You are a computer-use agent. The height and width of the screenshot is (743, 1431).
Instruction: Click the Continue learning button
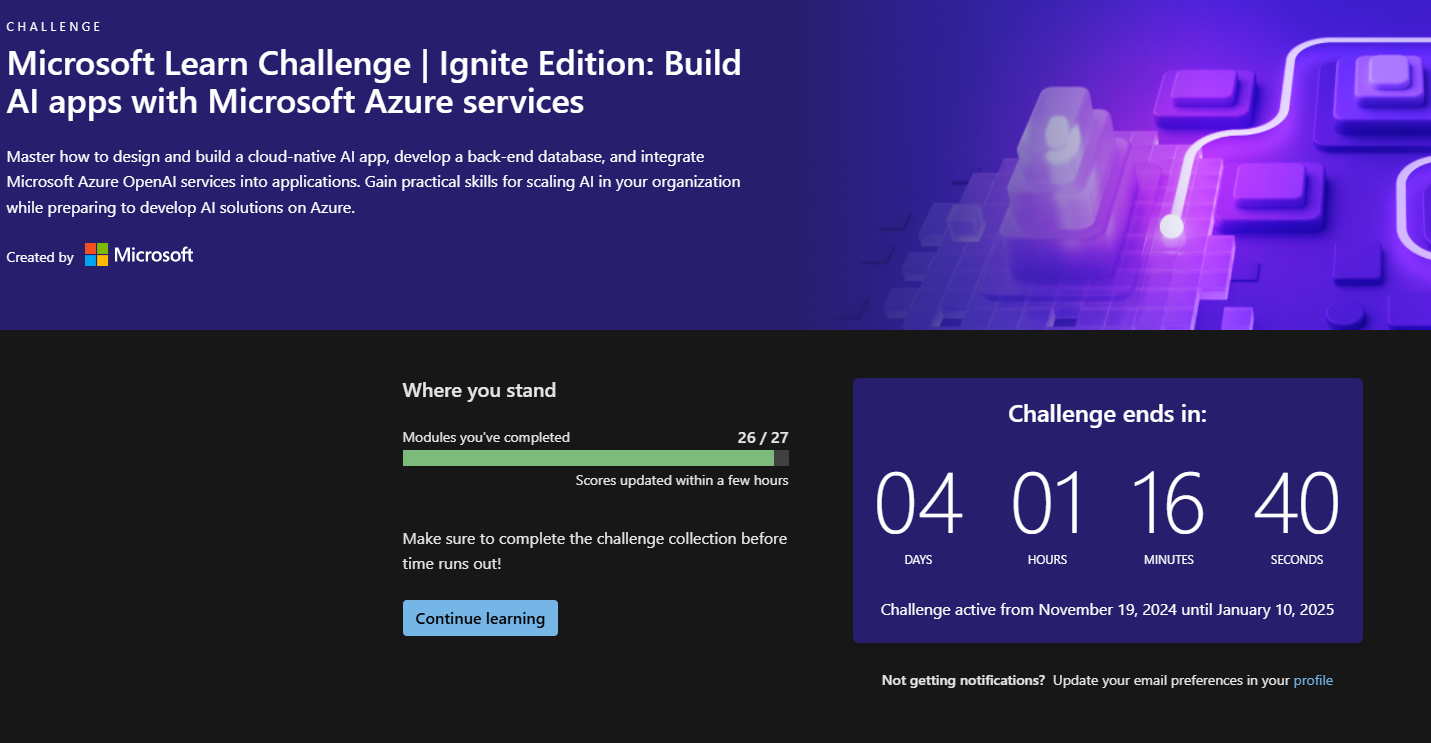point(480,618)
